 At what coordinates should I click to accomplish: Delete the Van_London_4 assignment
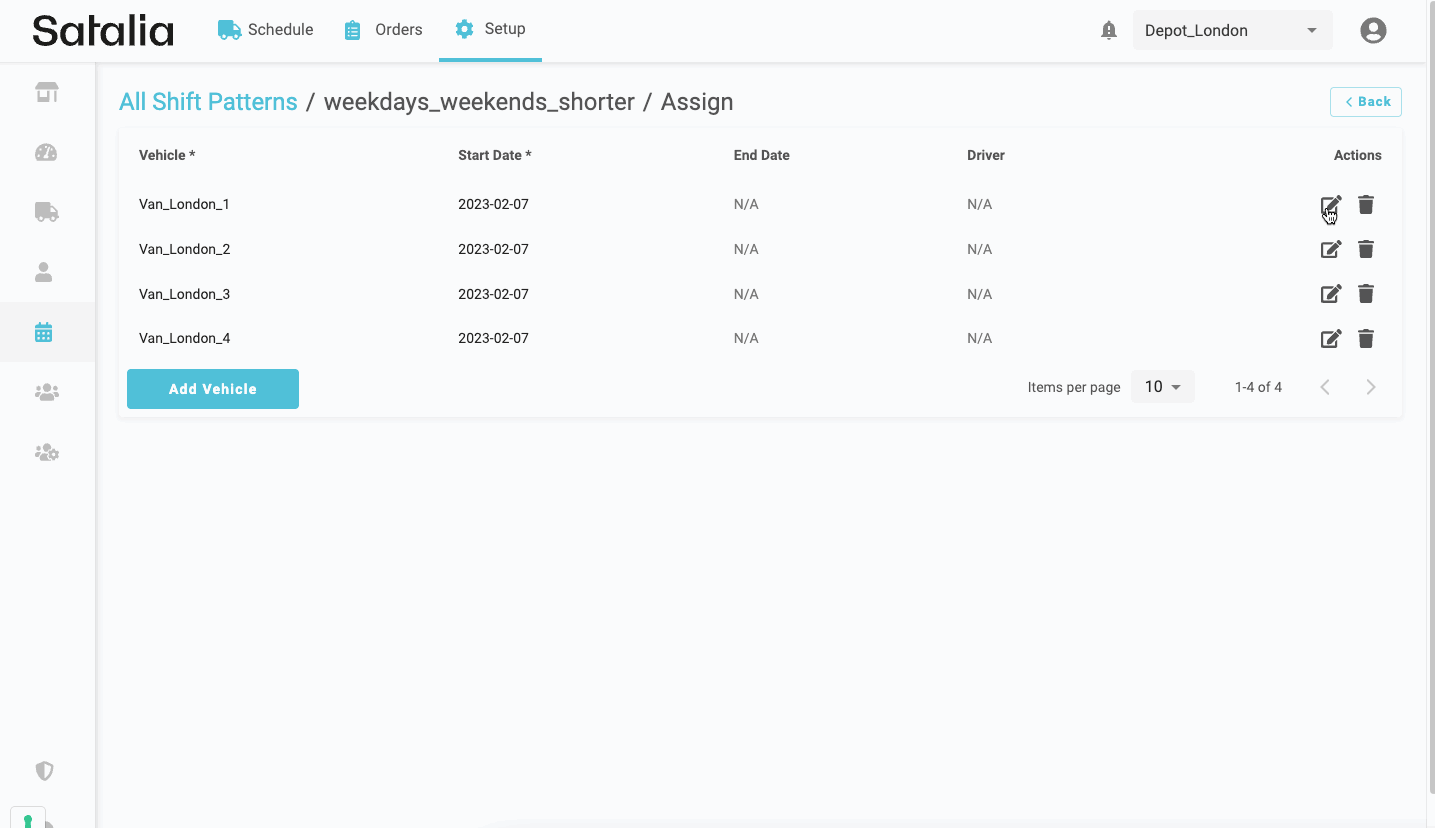tap(1366, 339)
